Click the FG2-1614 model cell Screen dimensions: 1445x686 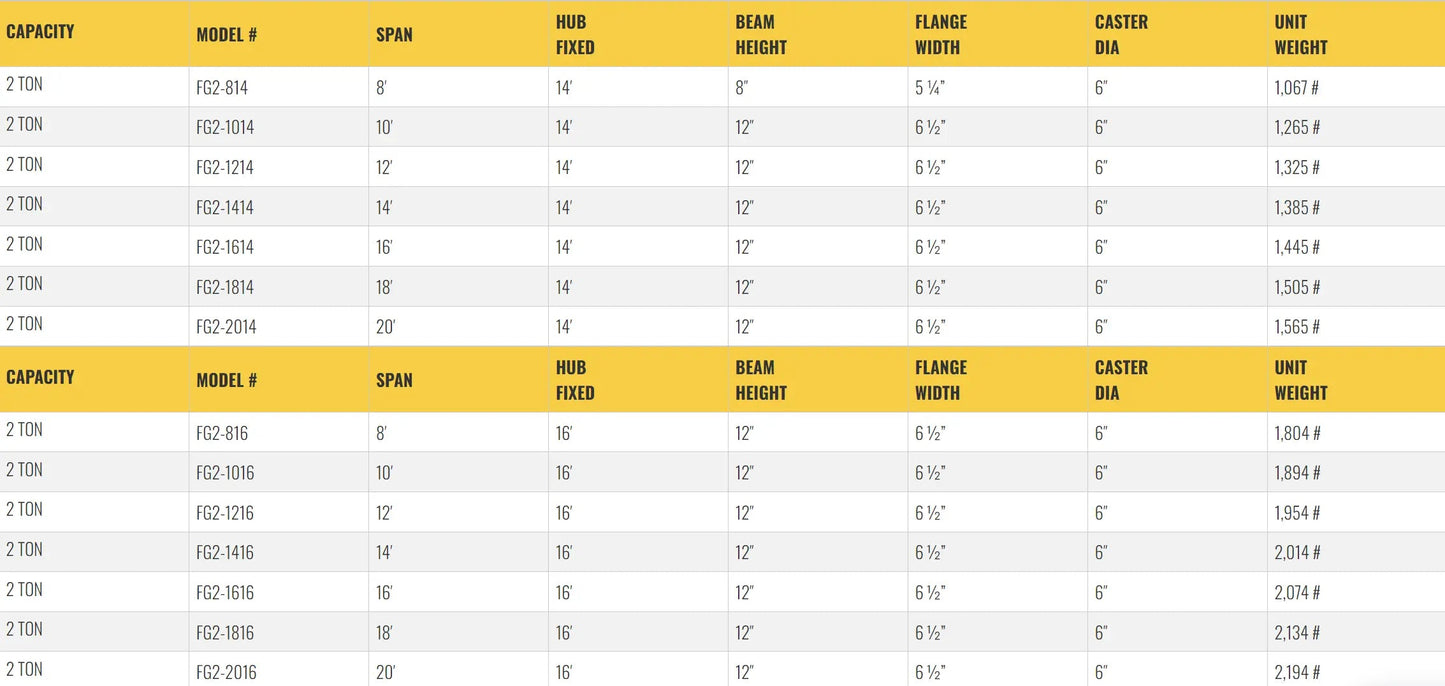pos(225,247)
